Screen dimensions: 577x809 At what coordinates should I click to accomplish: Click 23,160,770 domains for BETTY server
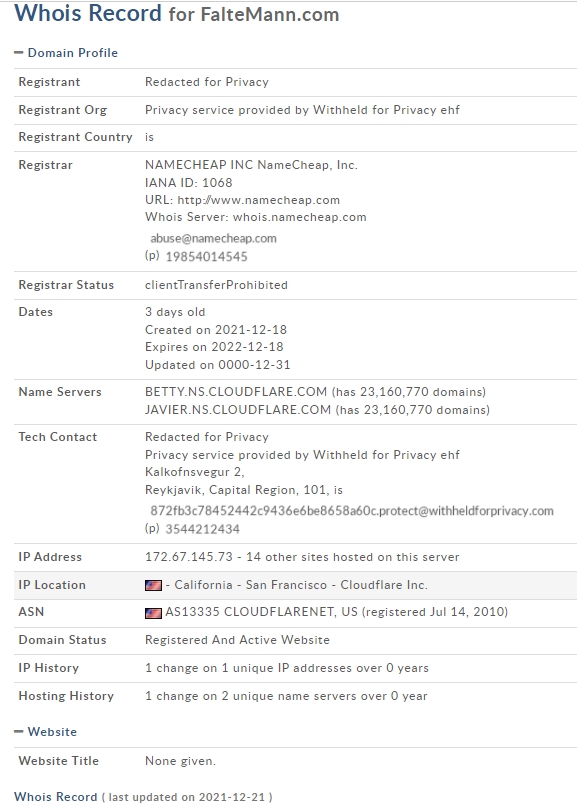(408, 392)
